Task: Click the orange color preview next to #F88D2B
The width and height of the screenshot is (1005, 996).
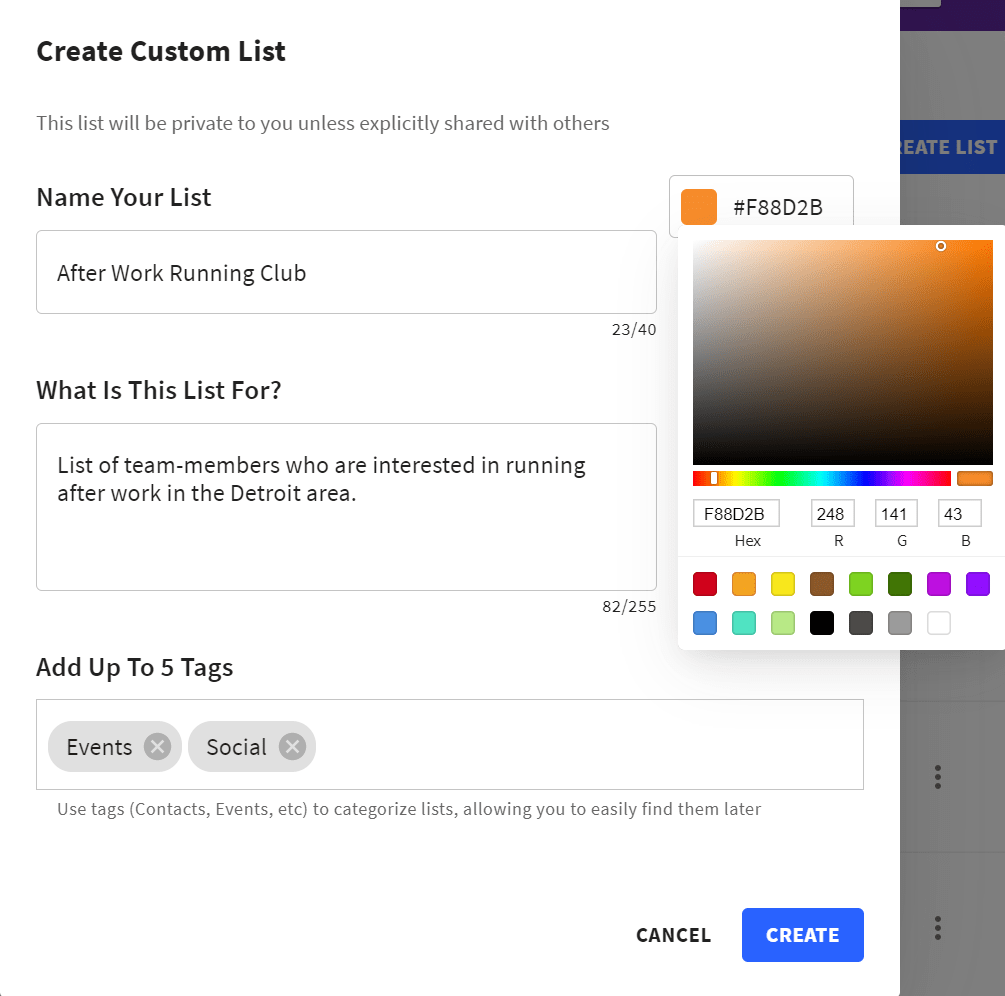Action: (698, 206)
